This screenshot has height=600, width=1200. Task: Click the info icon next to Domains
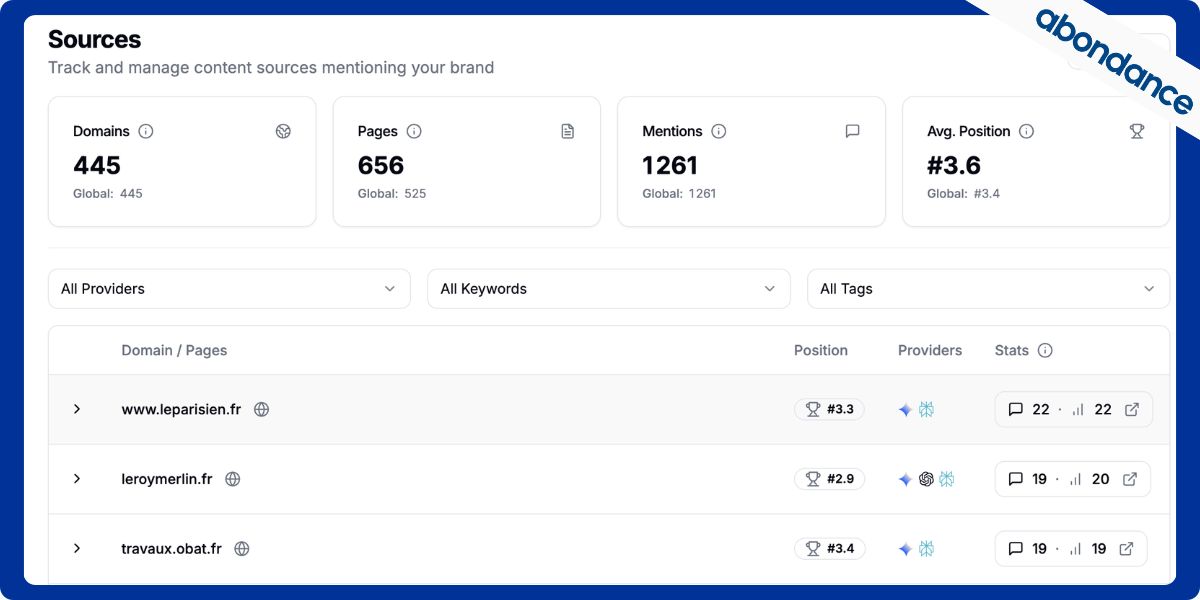pos(146,131)
